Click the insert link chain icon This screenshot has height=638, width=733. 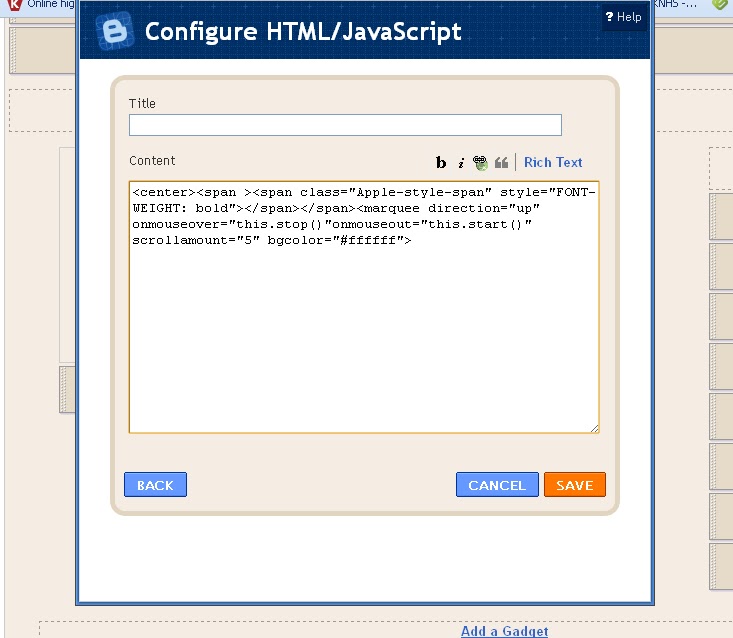tap(481, 162)
